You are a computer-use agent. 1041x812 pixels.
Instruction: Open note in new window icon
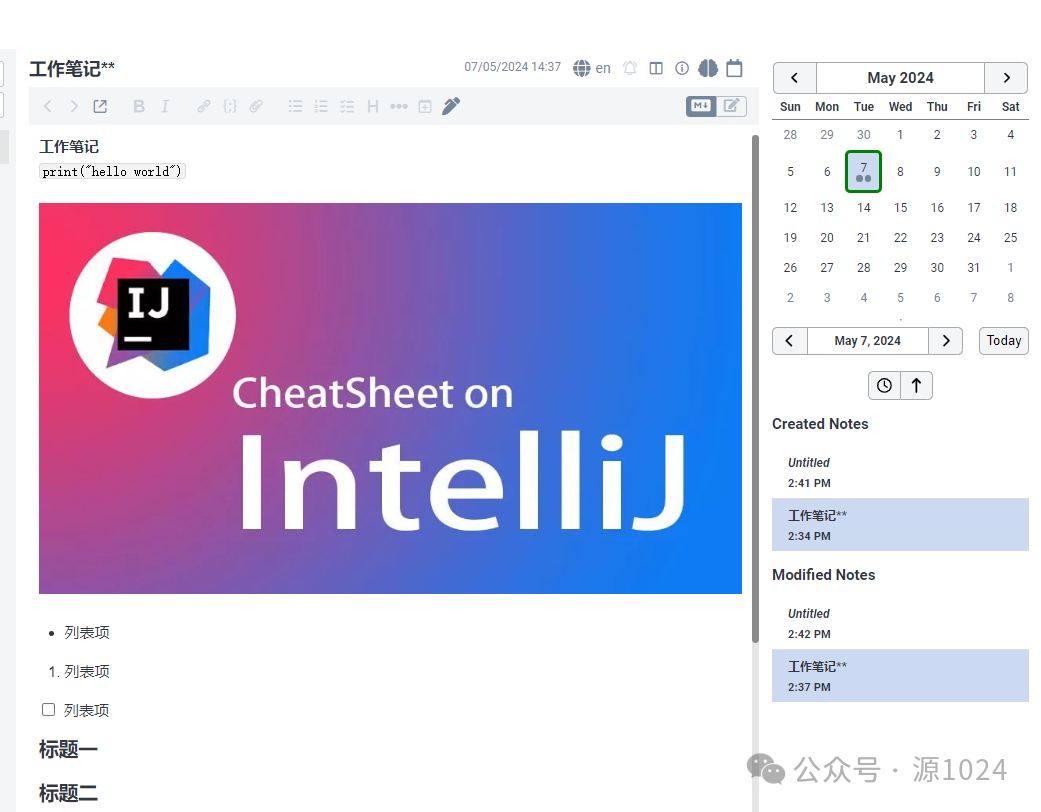click(100, 106)
